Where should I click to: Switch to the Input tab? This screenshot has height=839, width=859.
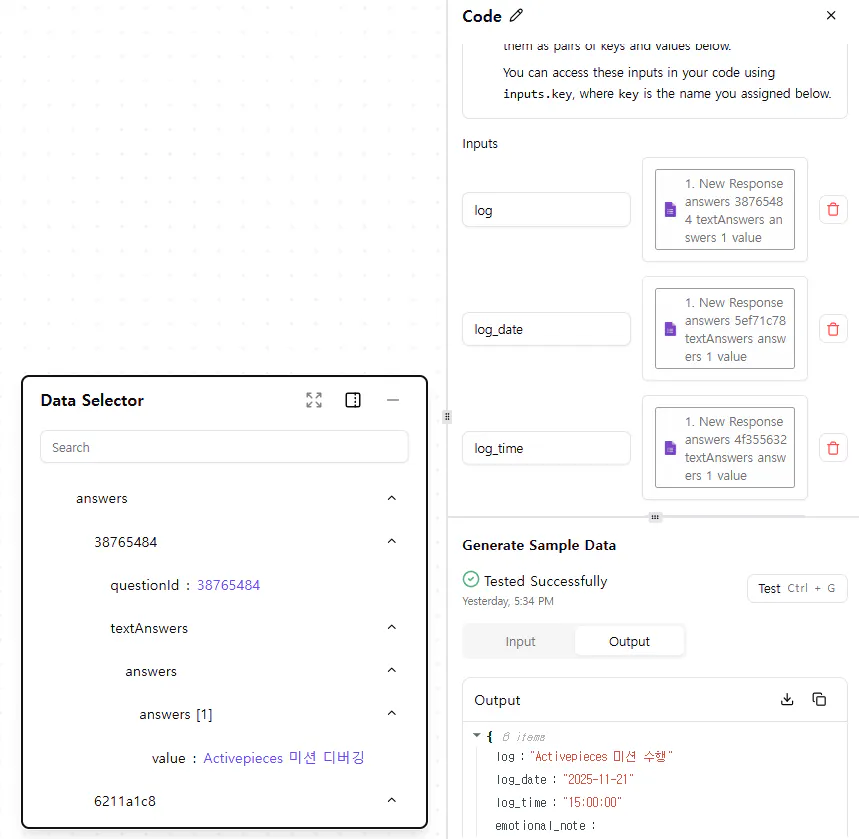[520, 641]
